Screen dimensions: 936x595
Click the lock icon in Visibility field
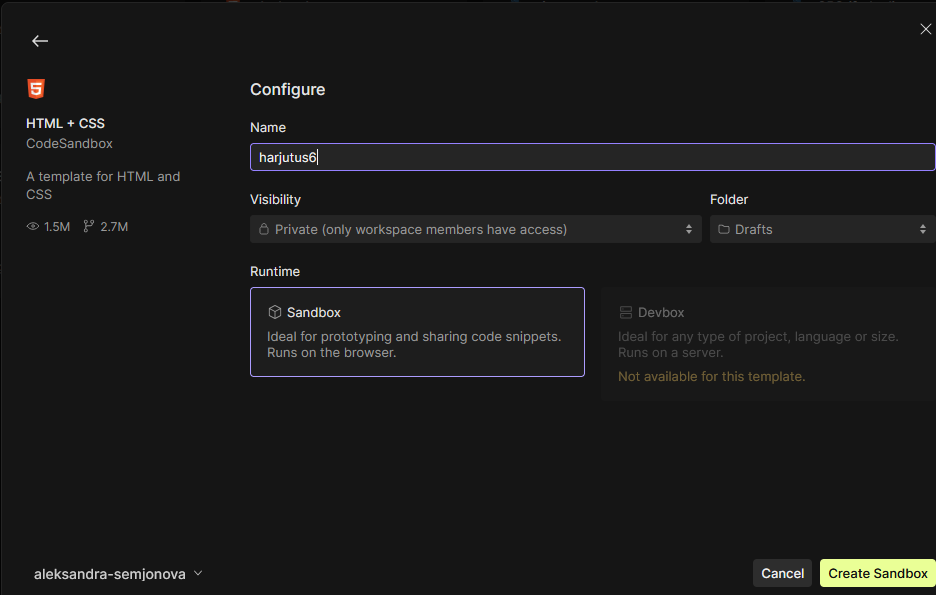coord(264,229)
